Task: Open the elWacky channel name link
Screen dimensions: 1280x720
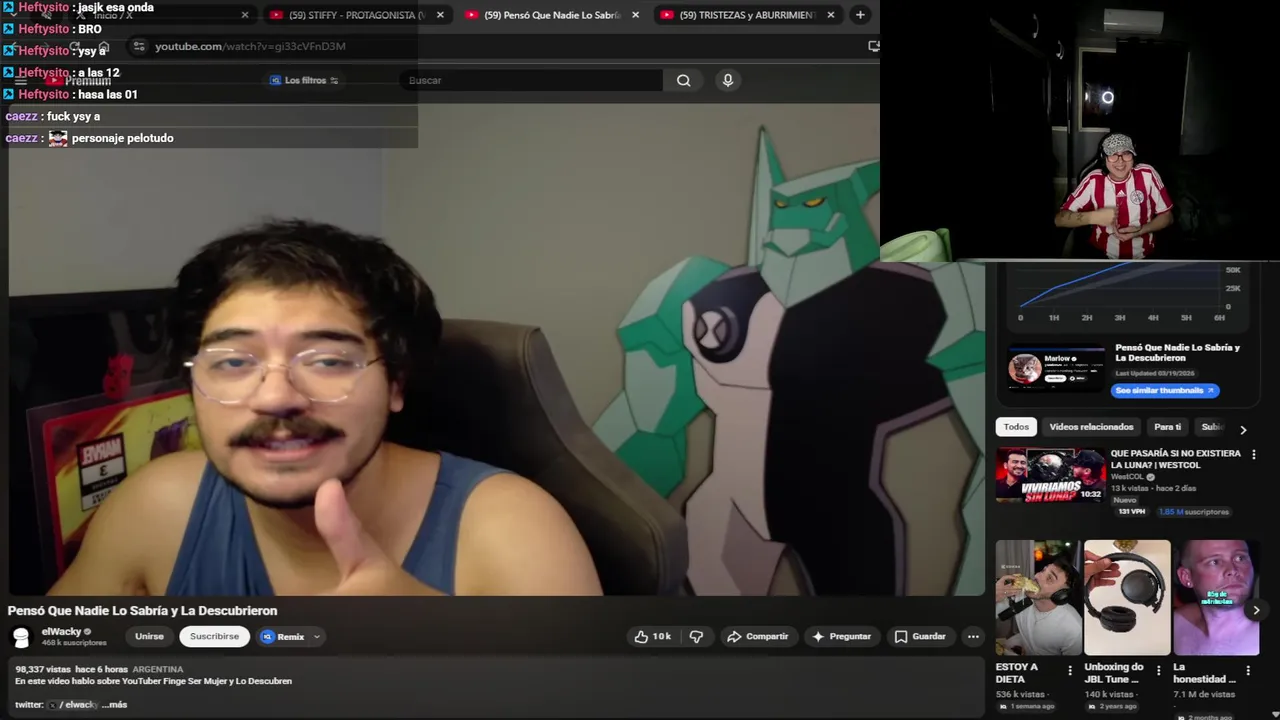Action: point(61,632)
